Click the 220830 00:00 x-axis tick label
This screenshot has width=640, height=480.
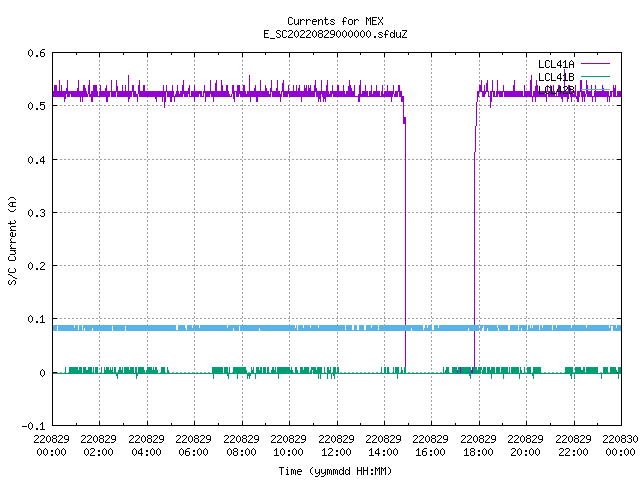[620, 446]
